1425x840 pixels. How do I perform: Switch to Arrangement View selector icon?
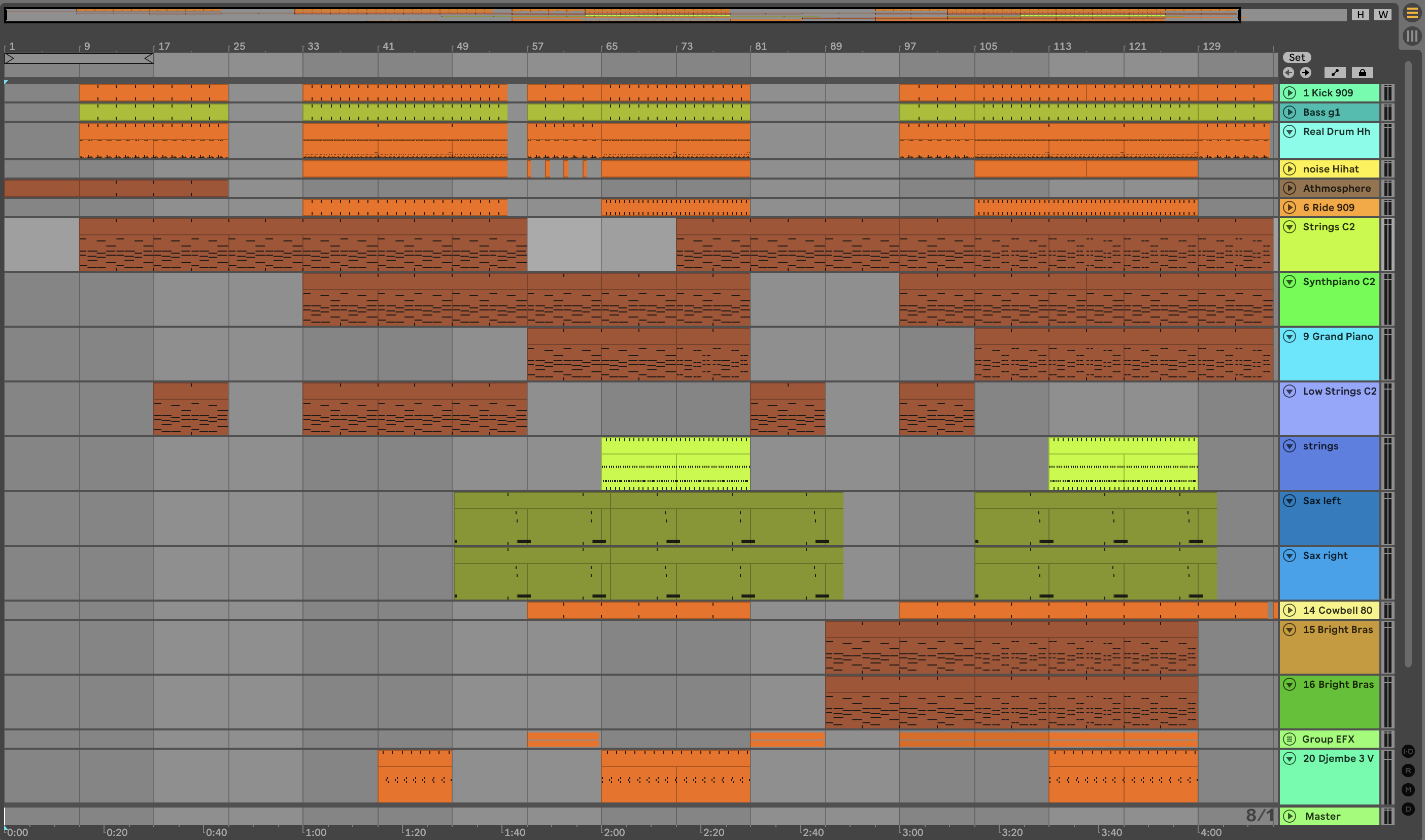point(1411,13)
